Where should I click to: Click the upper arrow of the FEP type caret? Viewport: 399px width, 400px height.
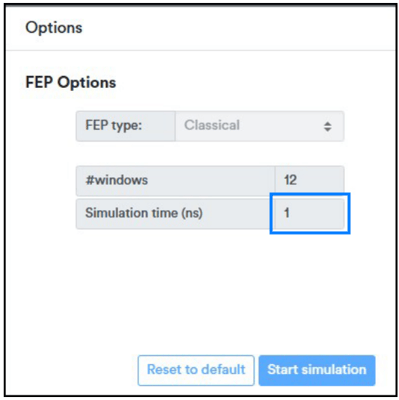point(328,124)
